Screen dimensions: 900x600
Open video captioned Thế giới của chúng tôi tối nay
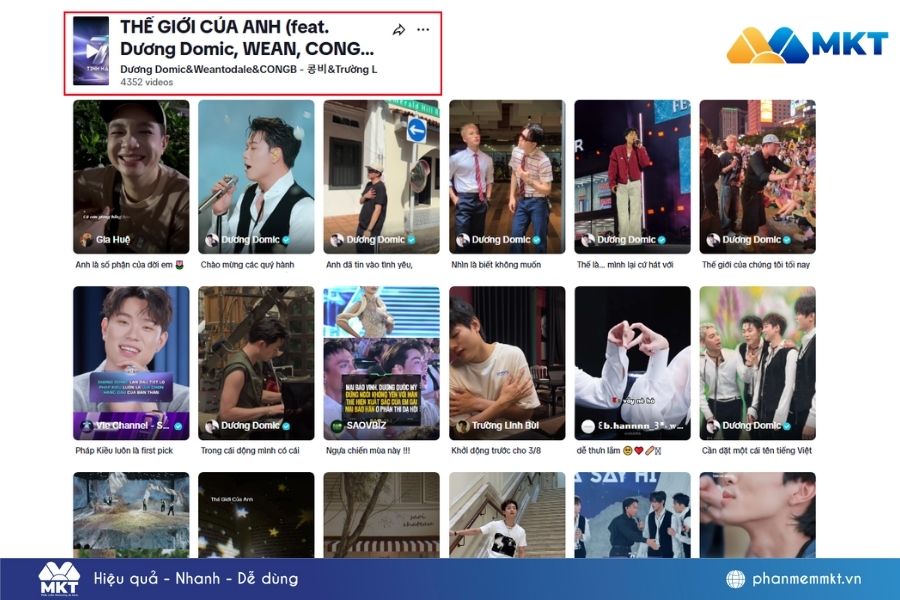pos(757,177)
